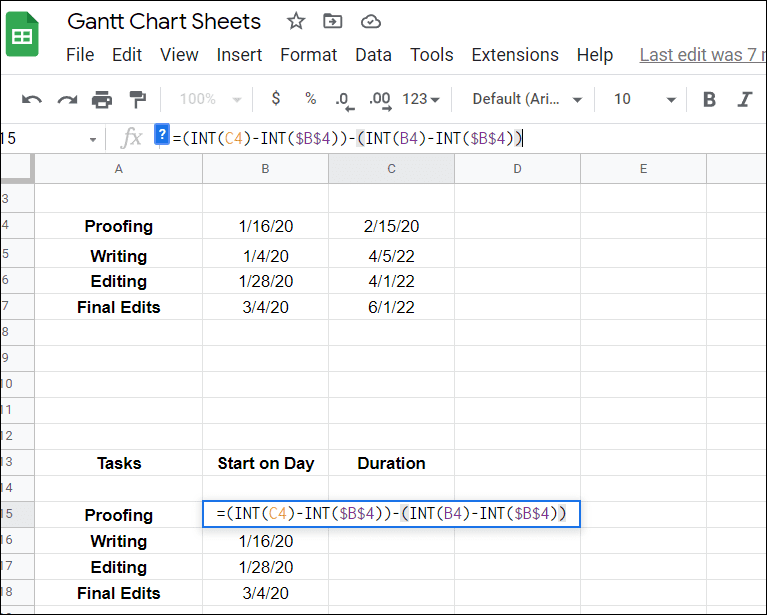Open the Data menu
Viewport: 767px width, 615px height.
point(373,55)
